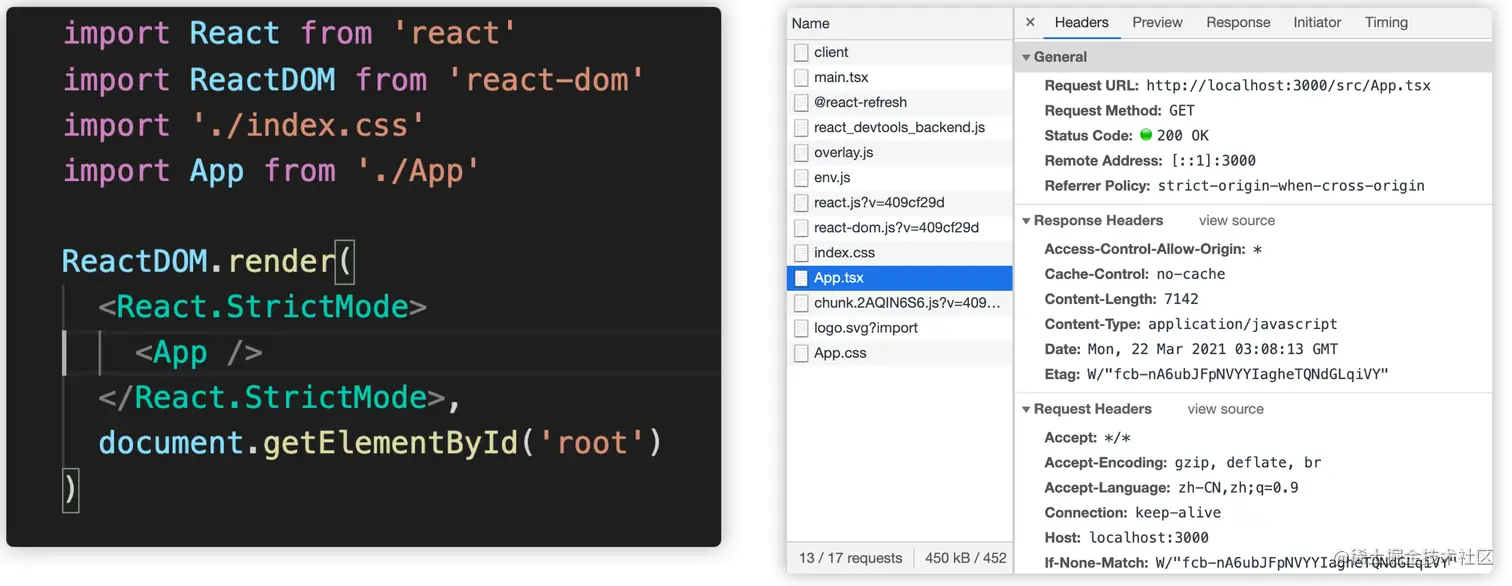1512x586 pixels.
Task: Click the file icon for chunk.2AQIN6S6.js
Action: (x=801, y=303)
